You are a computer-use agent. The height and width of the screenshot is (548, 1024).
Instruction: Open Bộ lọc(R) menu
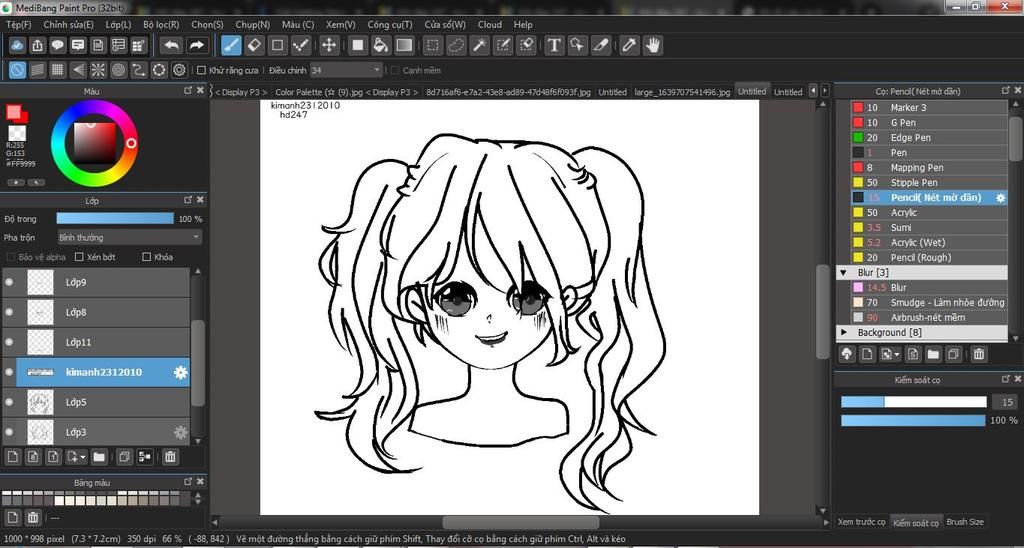[x=161, y=24]
